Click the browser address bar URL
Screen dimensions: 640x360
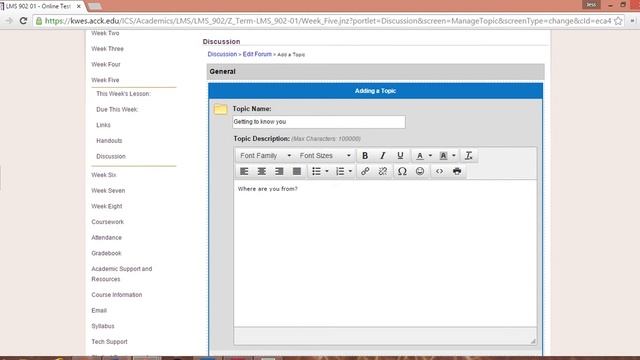pyautogui.click(x=327, y=21)
